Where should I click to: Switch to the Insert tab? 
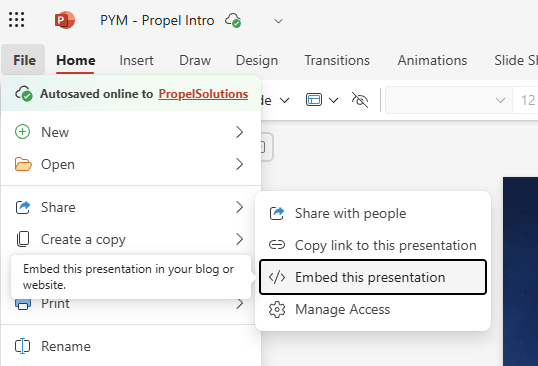click(136, 60)
